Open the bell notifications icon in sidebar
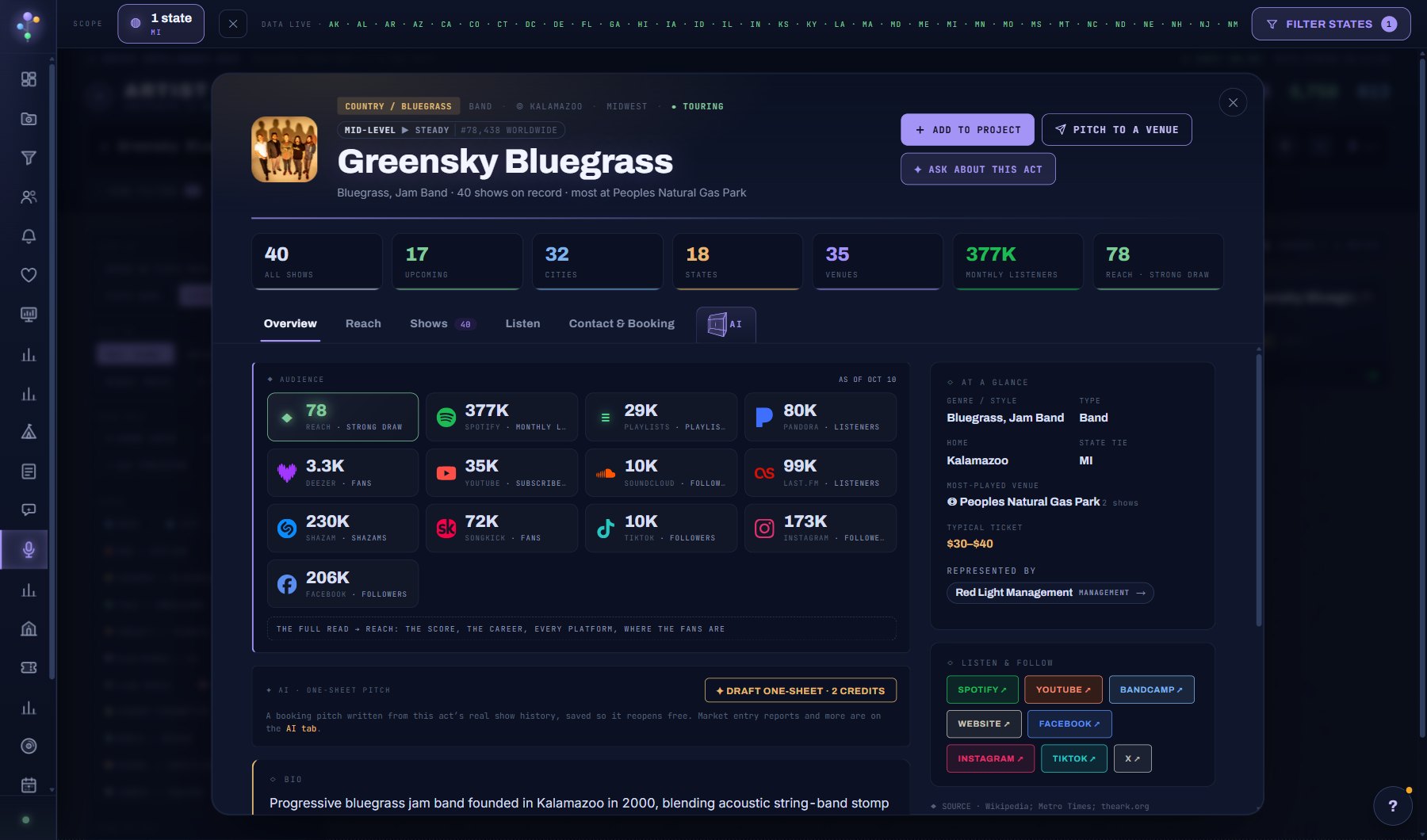This screenshot has width=1427, height=840. [29, 236]
